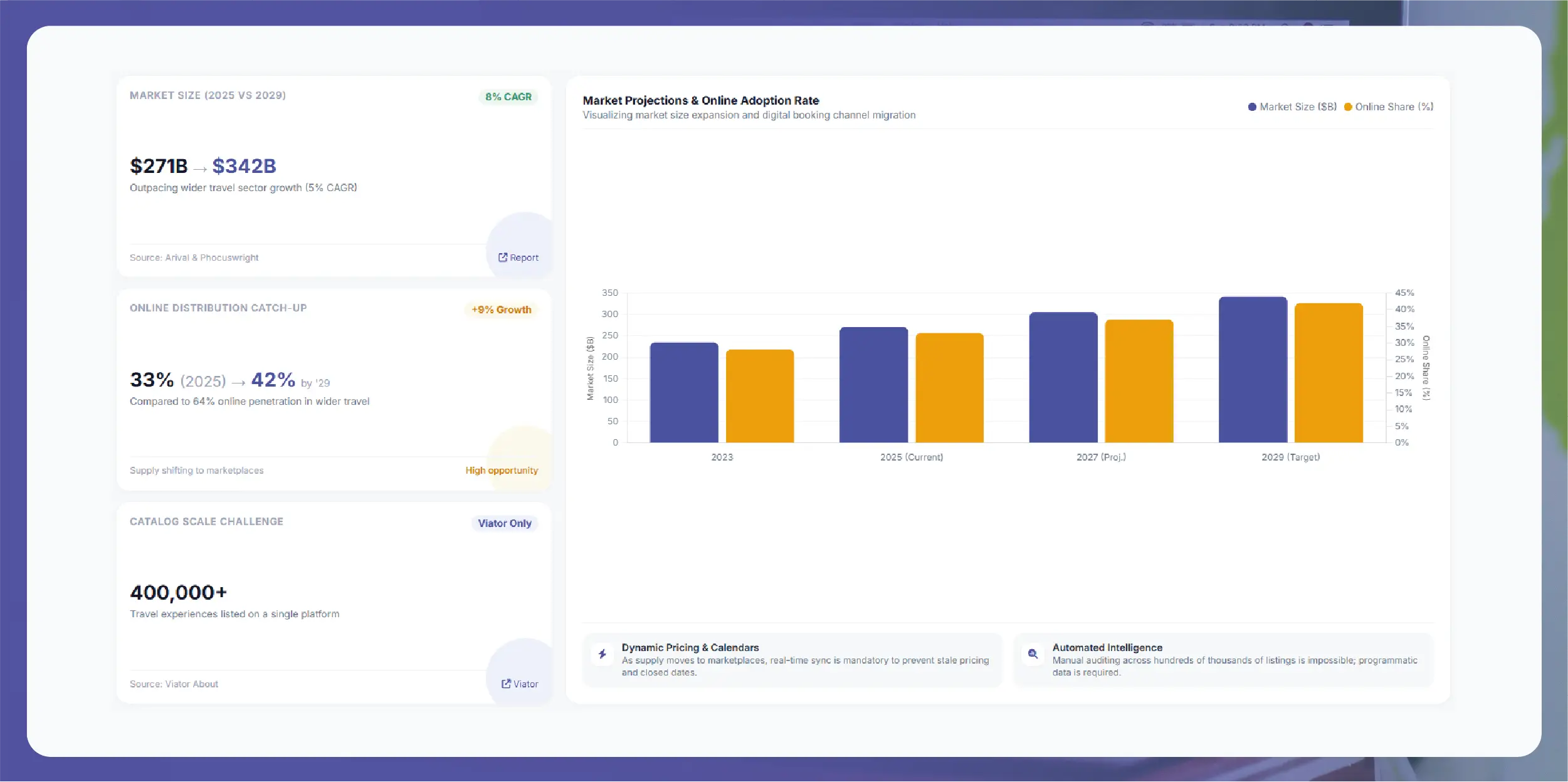The height and width of the screenshot is (782, 1568).
Task: Open the Viator external source link
Action: 519,684
